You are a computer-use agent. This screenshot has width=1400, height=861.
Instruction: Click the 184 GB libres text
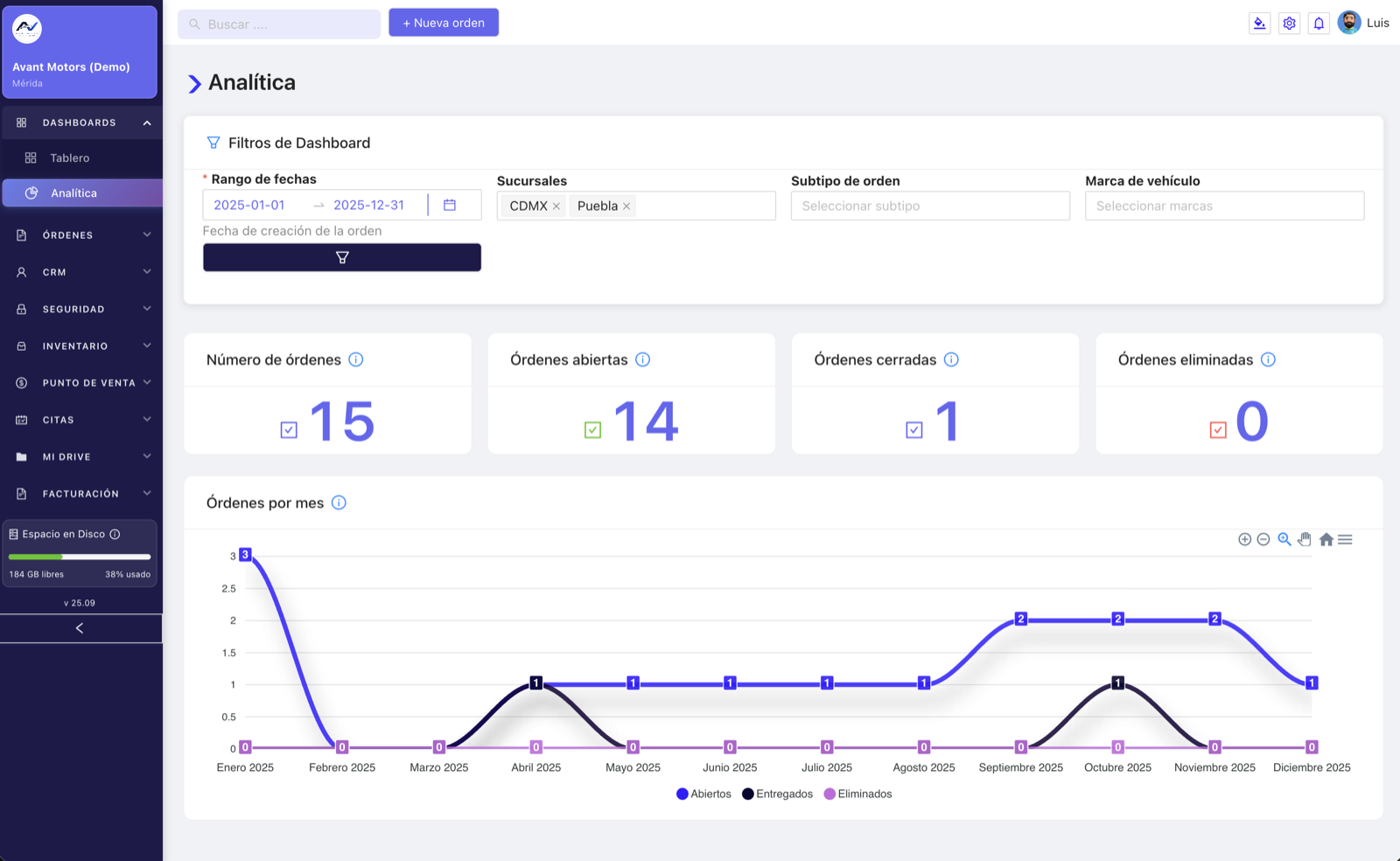point(37,575)
